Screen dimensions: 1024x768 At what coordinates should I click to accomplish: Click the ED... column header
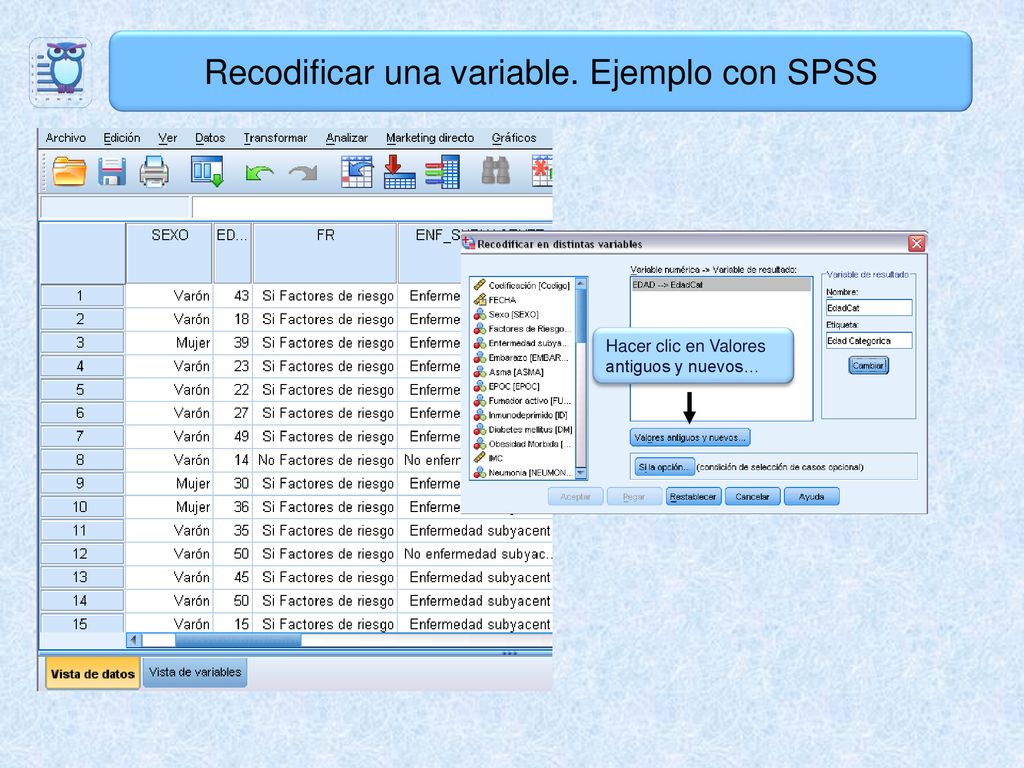pos(232,253)
